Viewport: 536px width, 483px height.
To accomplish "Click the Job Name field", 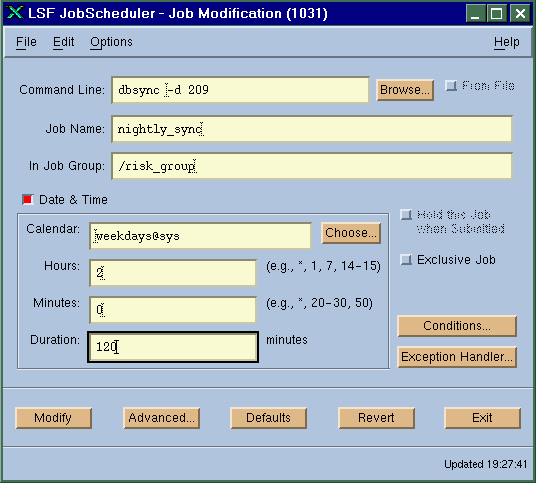I will [x=312, y=129].
